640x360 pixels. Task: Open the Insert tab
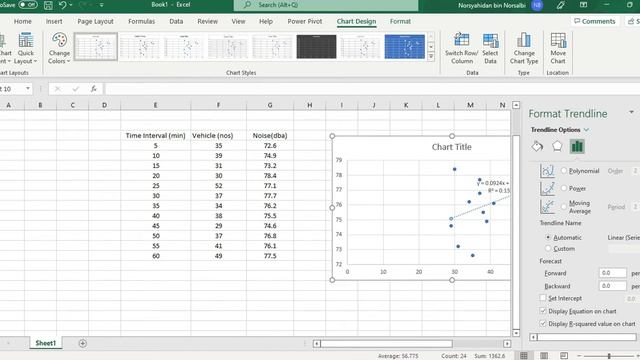54,21
